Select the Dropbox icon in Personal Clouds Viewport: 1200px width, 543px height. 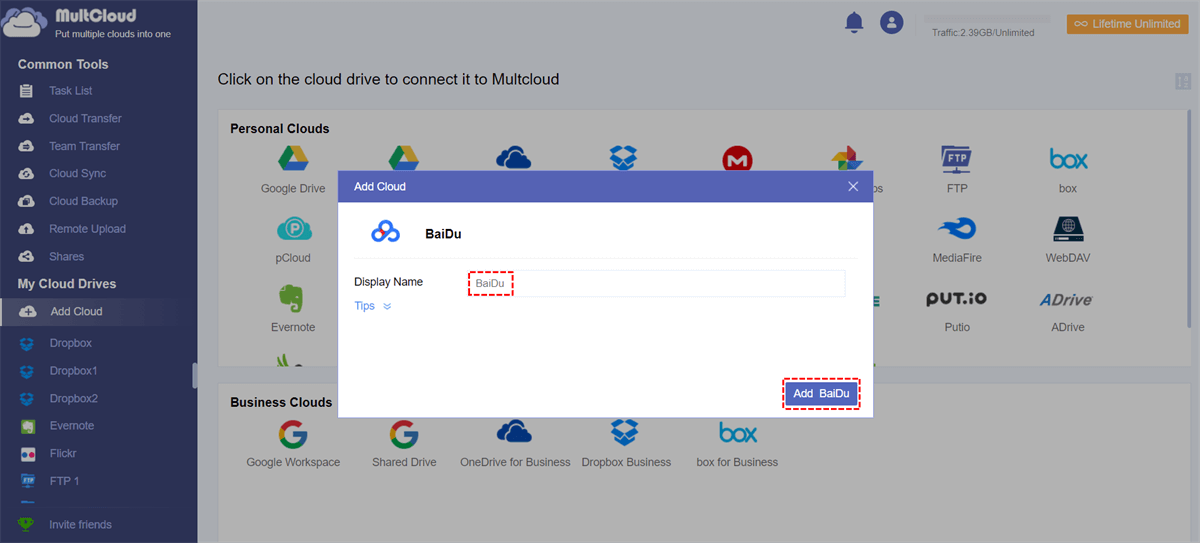tap(624, 158)
